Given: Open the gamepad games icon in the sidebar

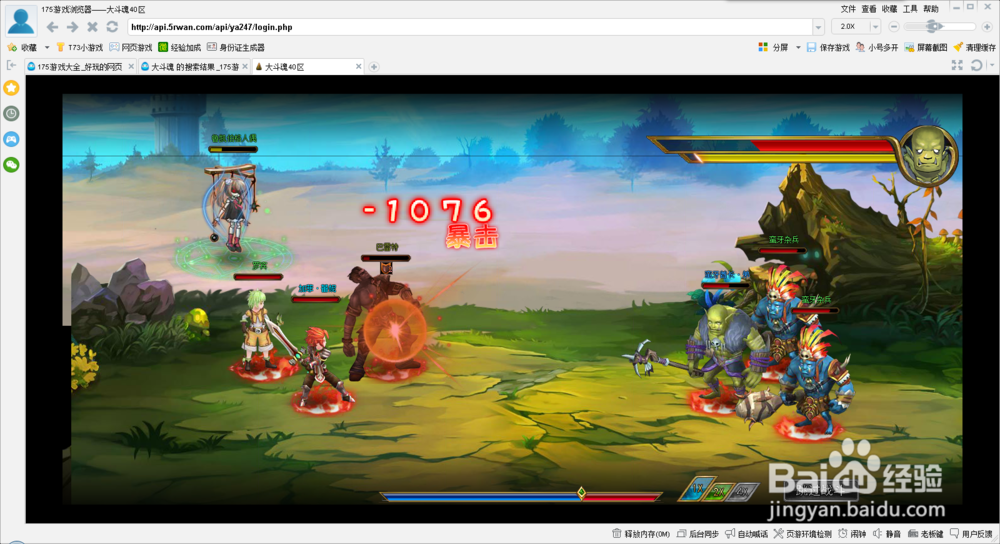Looking at the screenshot, I should coord(11,139).
